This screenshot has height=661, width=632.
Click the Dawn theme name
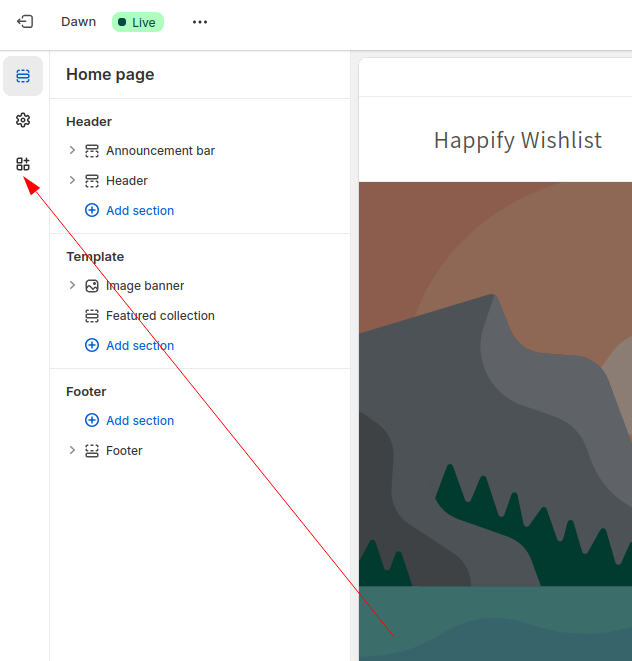click(x=78, y=22)
